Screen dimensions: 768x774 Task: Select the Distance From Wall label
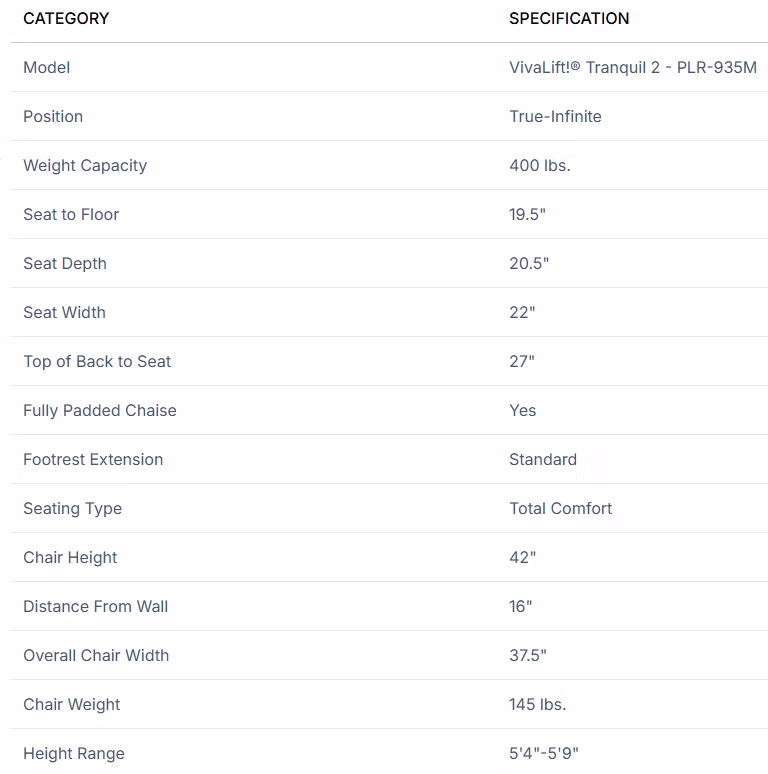pyautogui.click(x=96, y=606)
